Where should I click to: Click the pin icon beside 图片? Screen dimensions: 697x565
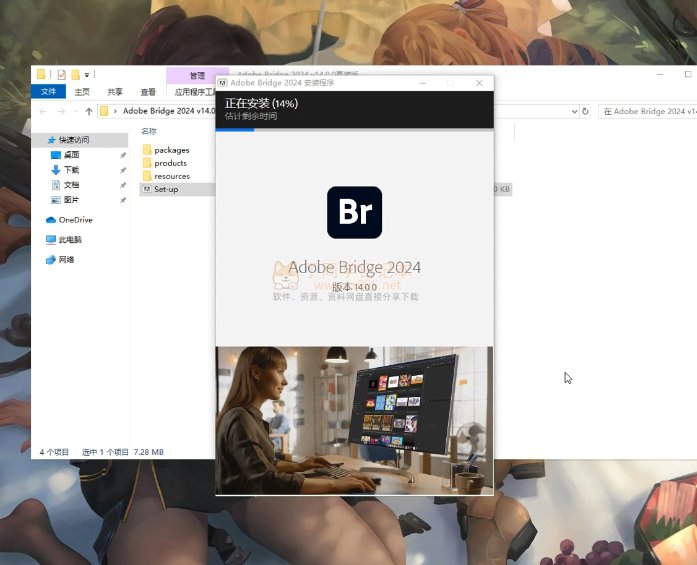(x=123, y=200)
